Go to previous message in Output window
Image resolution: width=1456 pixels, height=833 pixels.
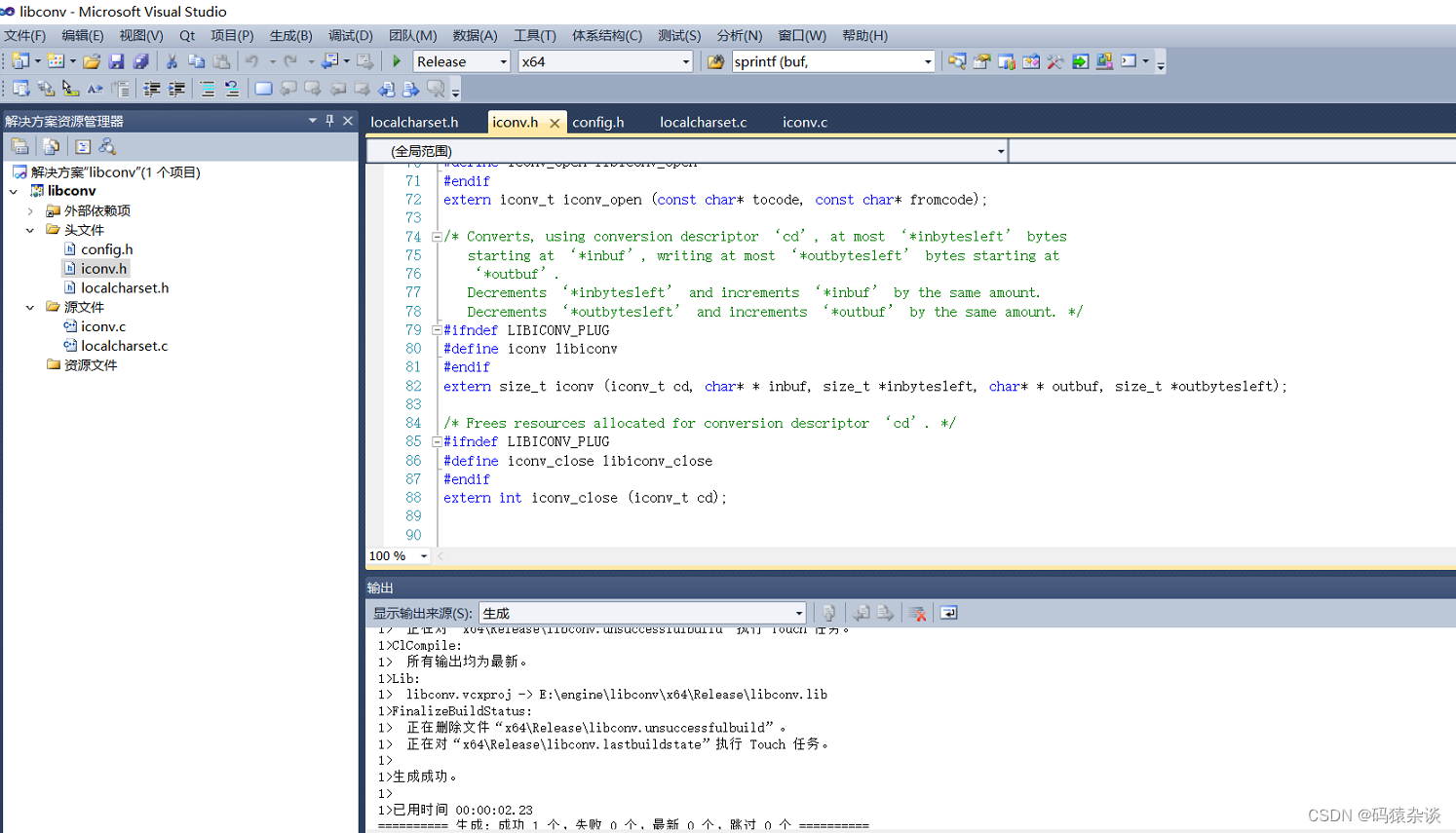[862, 613]
